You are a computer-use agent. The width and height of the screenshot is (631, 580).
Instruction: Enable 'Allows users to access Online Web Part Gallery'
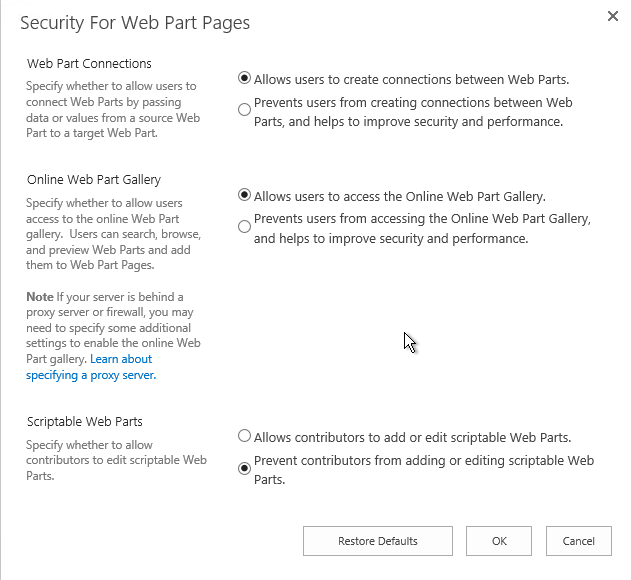pyautogui.click(x=245, y=196)
